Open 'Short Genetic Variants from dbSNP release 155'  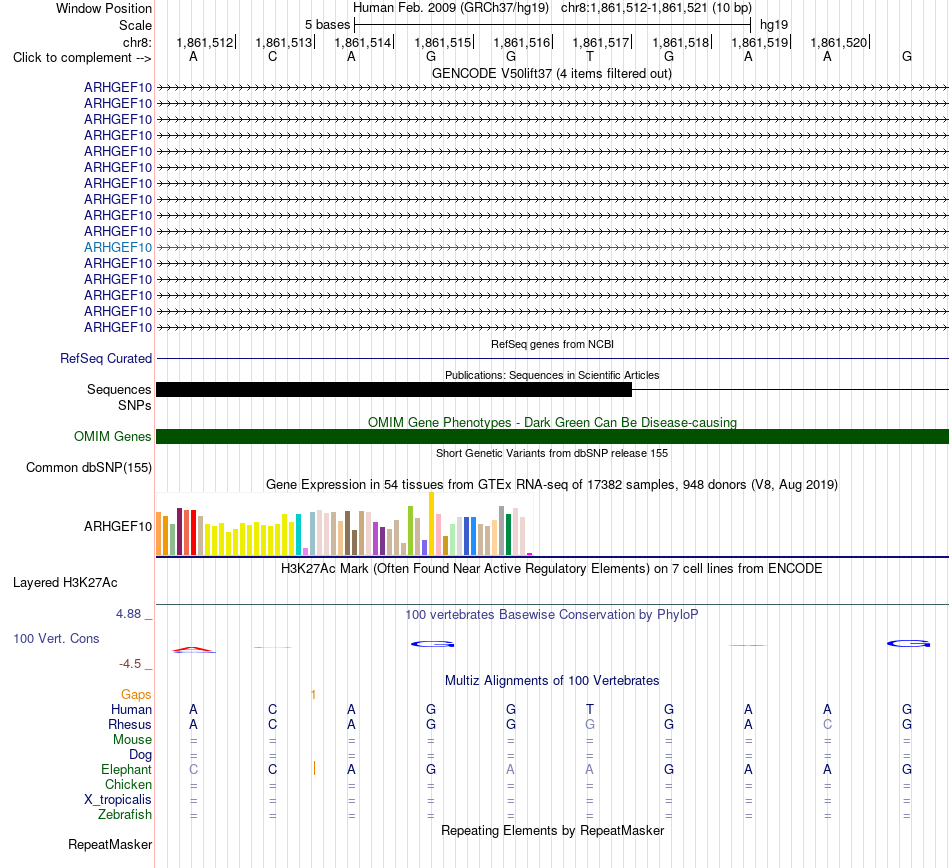coord(552,453)
